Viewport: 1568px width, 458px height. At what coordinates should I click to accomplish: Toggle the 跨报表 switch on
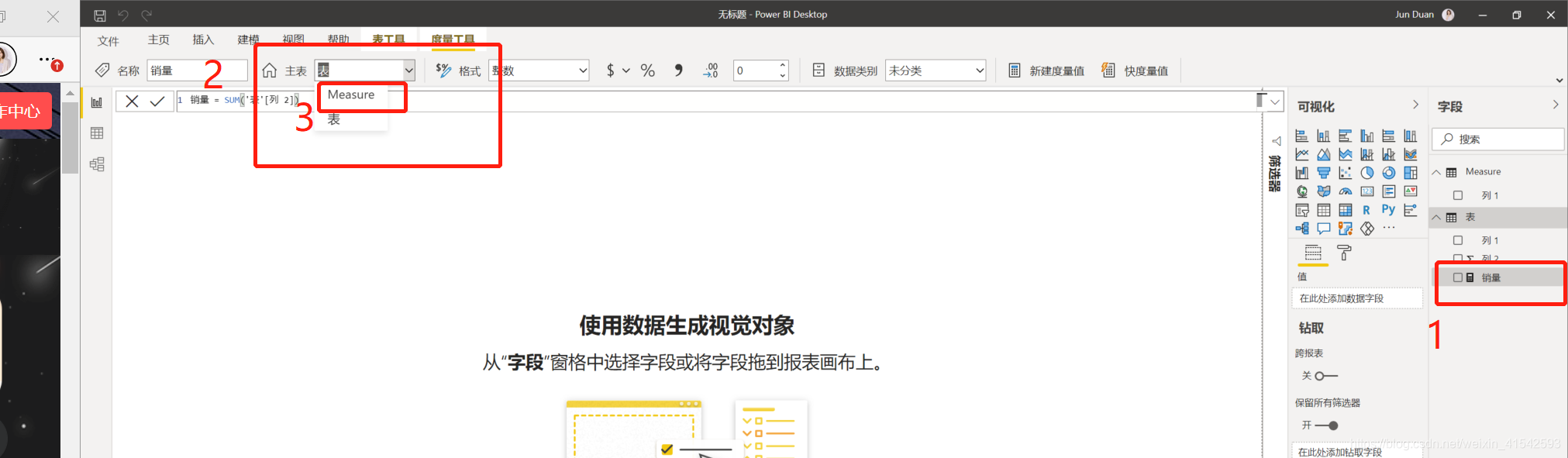click(x=1325, y=376)
